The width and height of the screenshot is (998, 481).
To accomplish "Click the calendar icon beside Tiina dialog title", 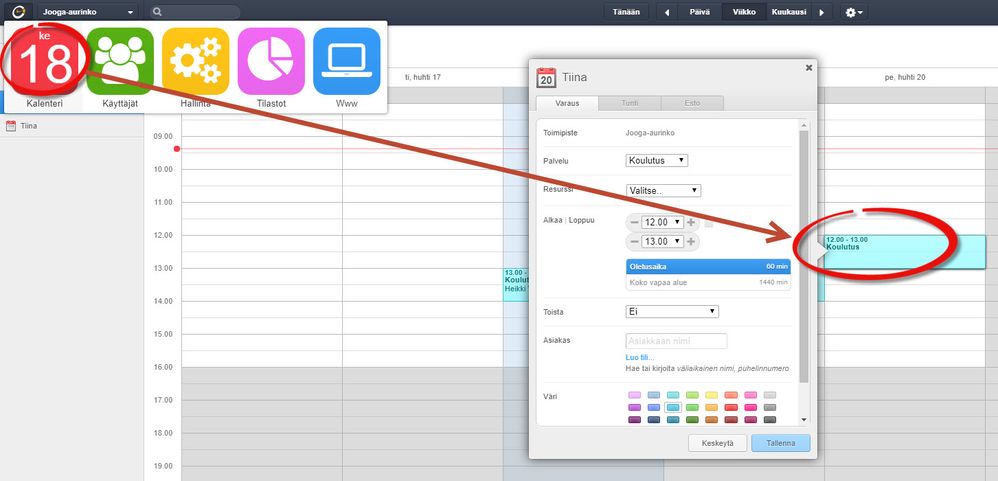I will tap(547, 78).
